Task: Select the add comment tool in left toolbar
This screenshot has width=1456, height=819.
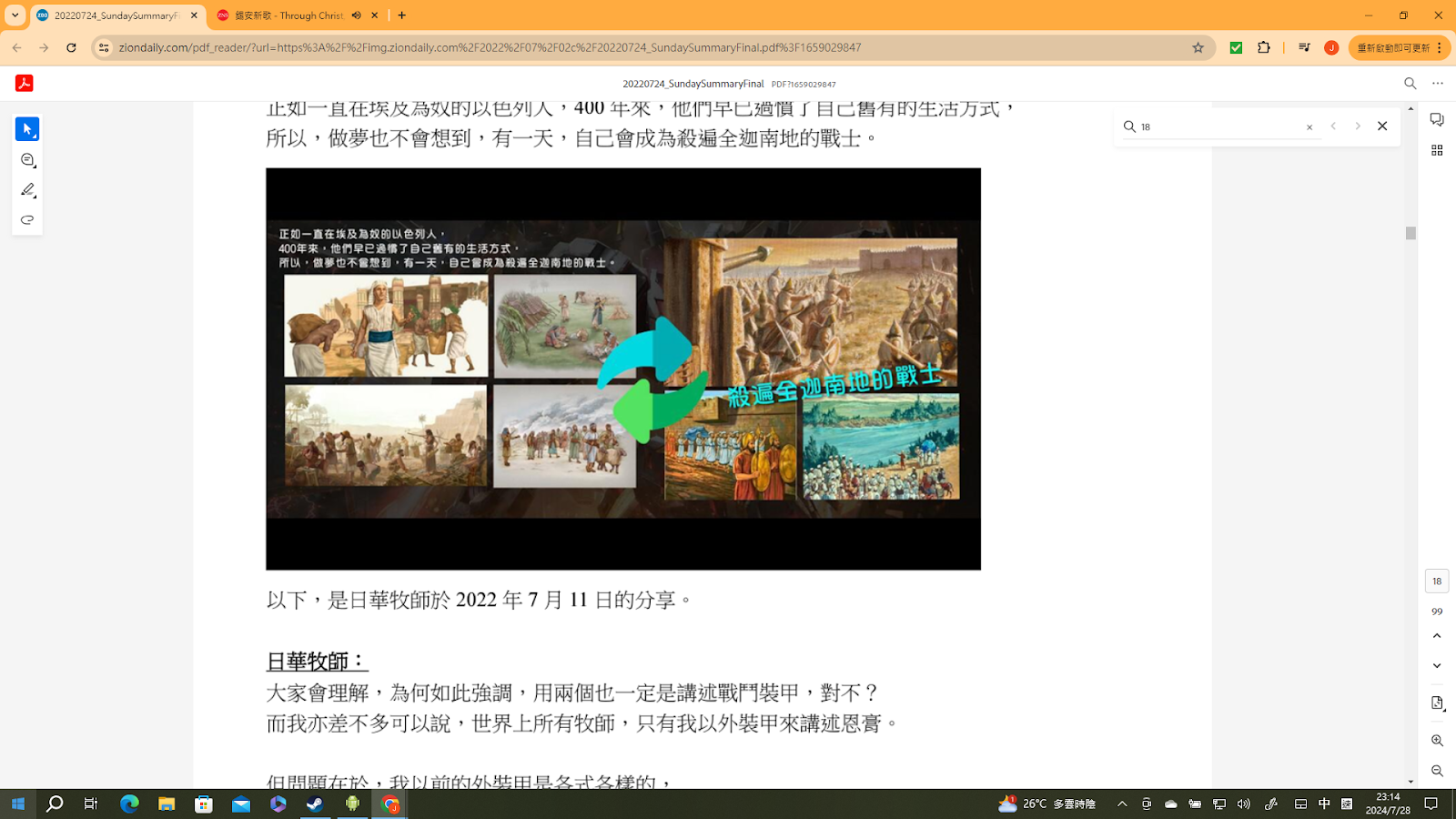Action: (x=27, y=160)
